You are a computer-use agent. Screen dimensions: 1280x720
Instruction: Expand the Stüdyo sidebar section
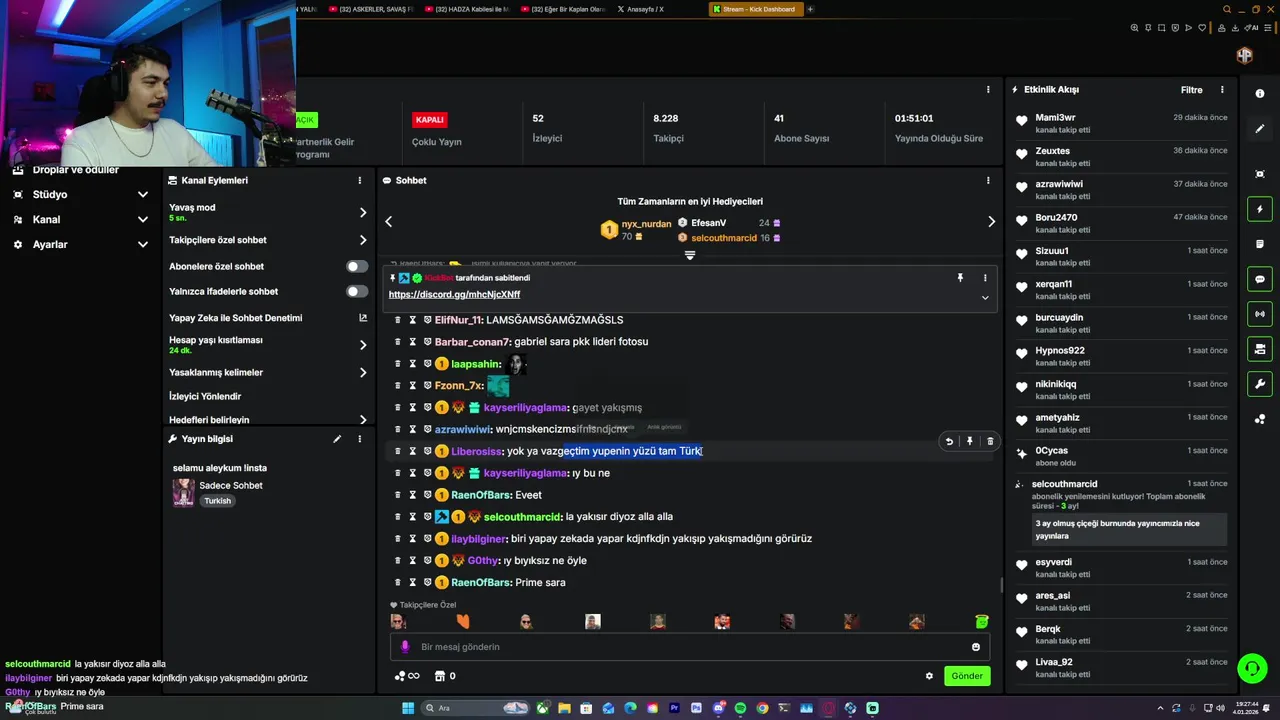click(x=142, y=195)
